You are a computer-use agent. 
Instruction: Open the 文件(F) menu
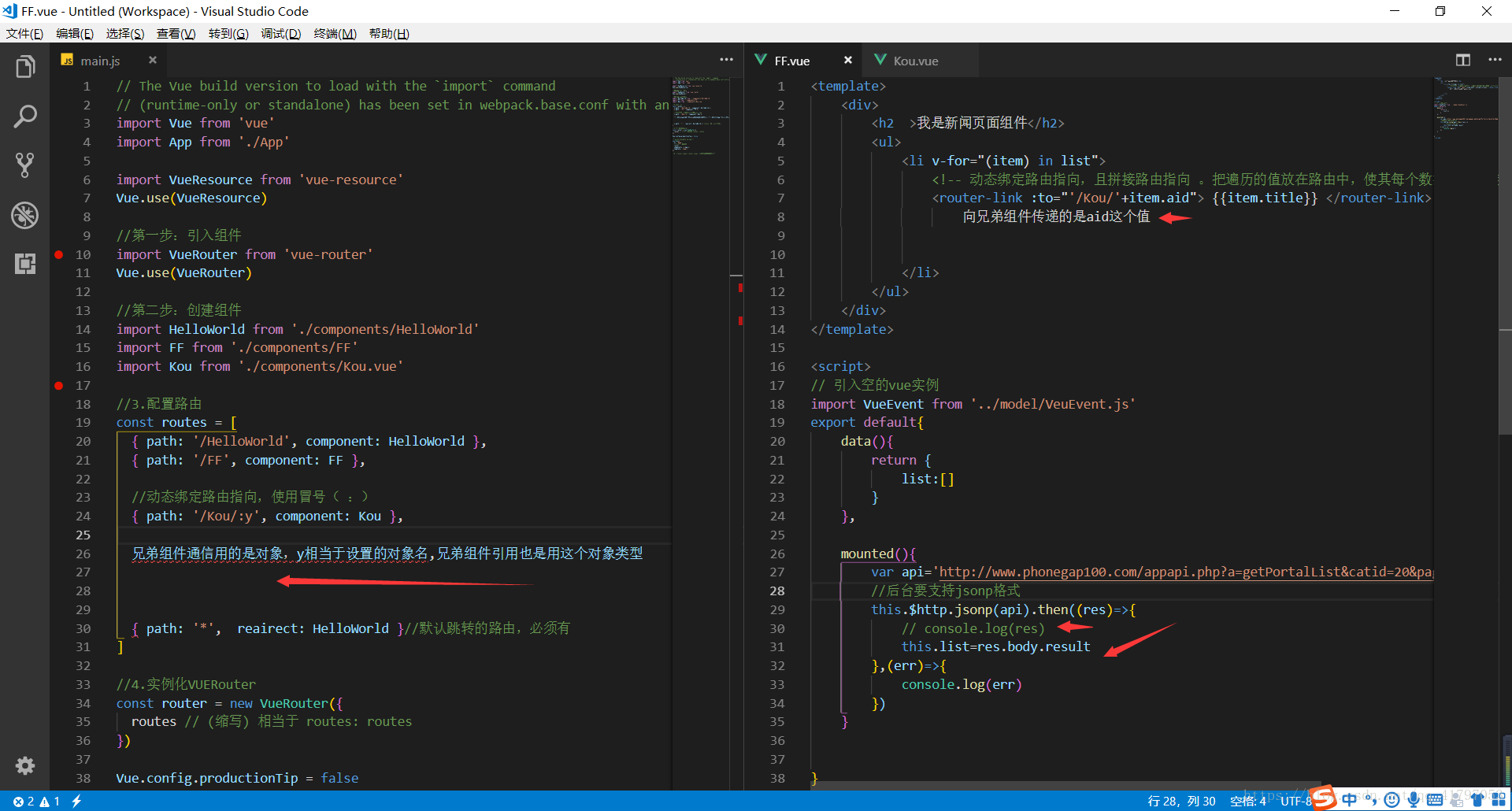(24, 34)
